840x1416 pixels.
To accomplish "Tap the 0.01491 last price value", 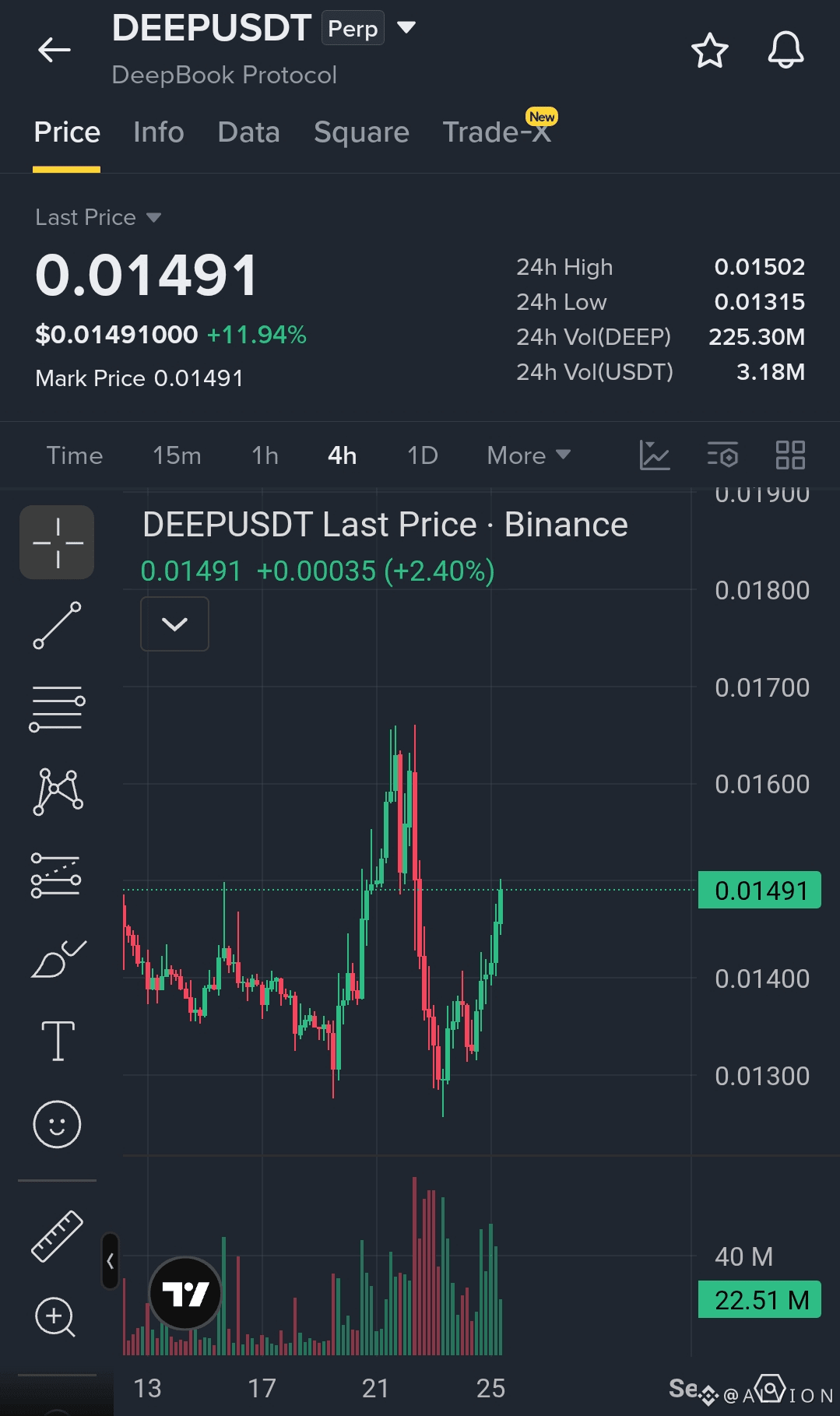I will click(x=146, y=276).
